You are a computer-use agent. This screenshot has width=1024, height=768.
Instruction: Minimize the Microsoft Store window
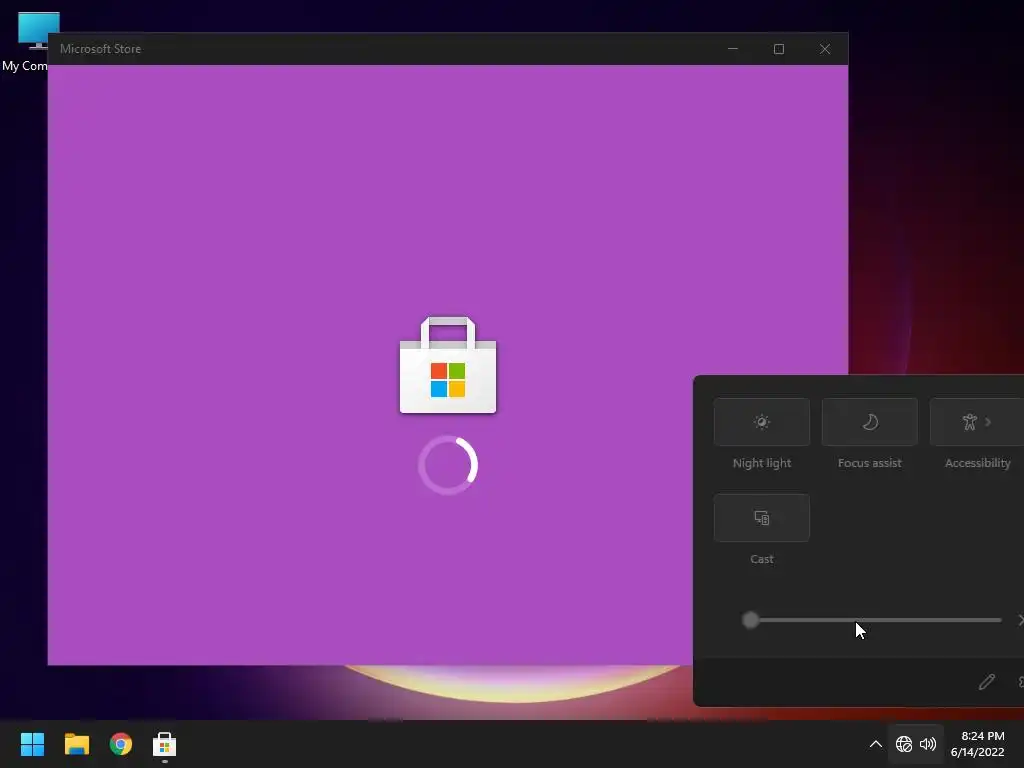[733, 49]
